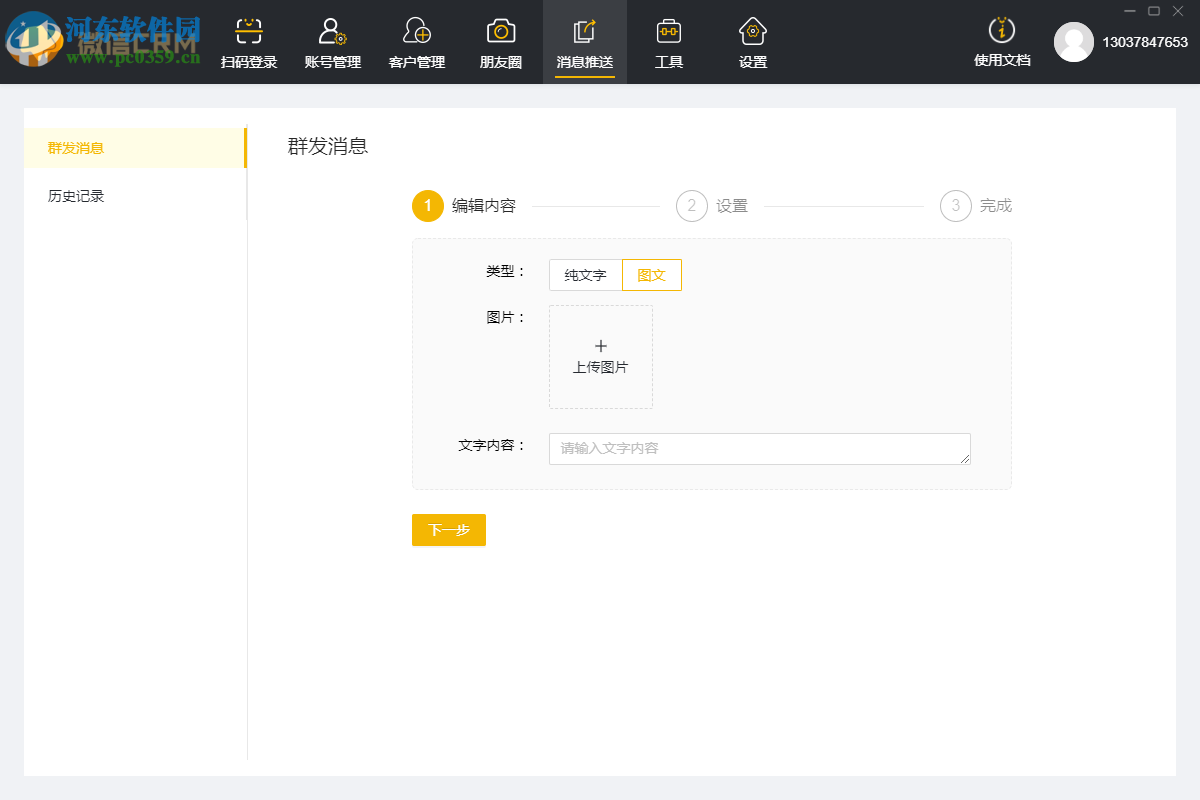Select 图文 image-text message type
The width and height of the screenshot is (1200, 800).
[x=651, y=275]
